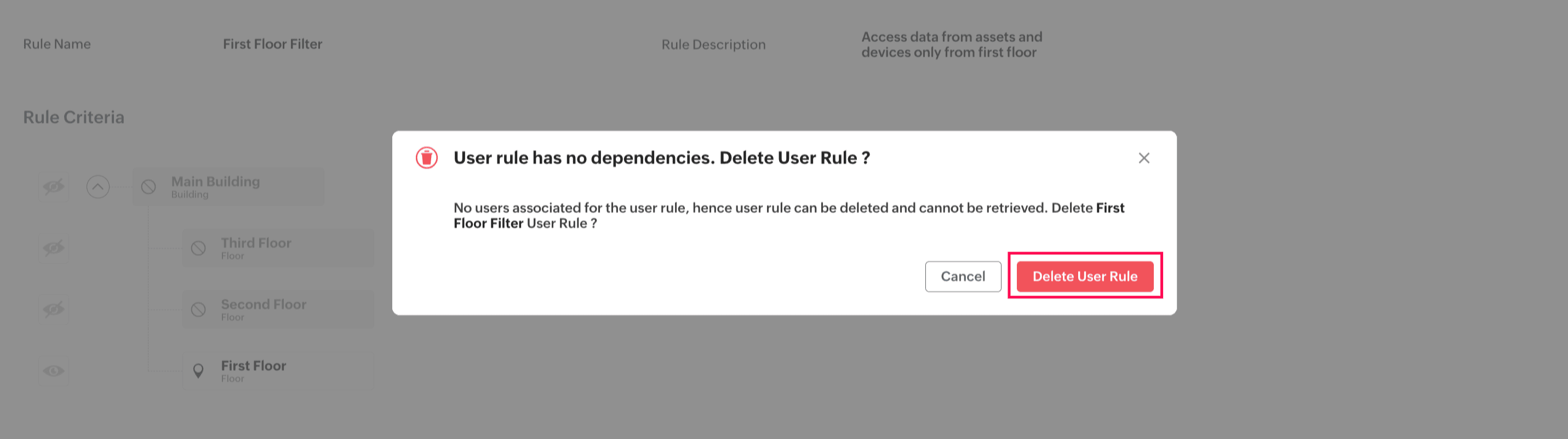Click the Delete User Rule button
1568x439 pixels.
point(1085,276)
